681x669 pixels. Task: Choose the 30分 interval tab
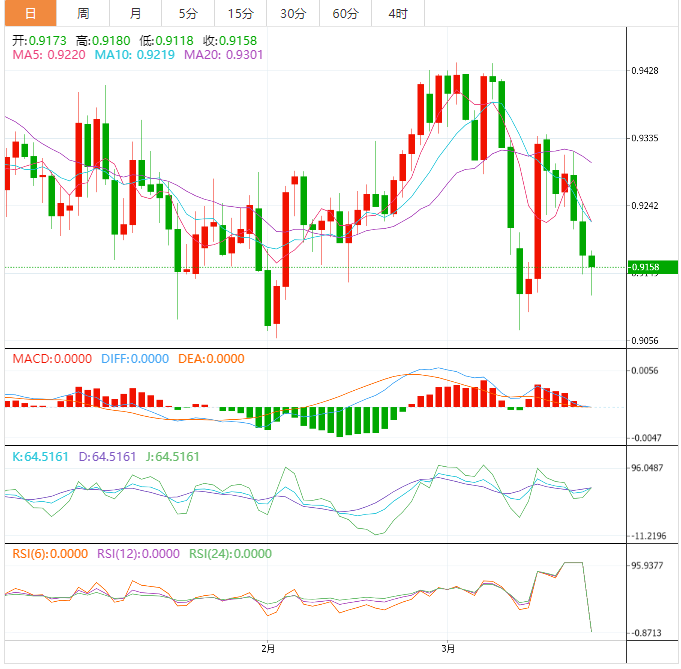pos(293,13)
